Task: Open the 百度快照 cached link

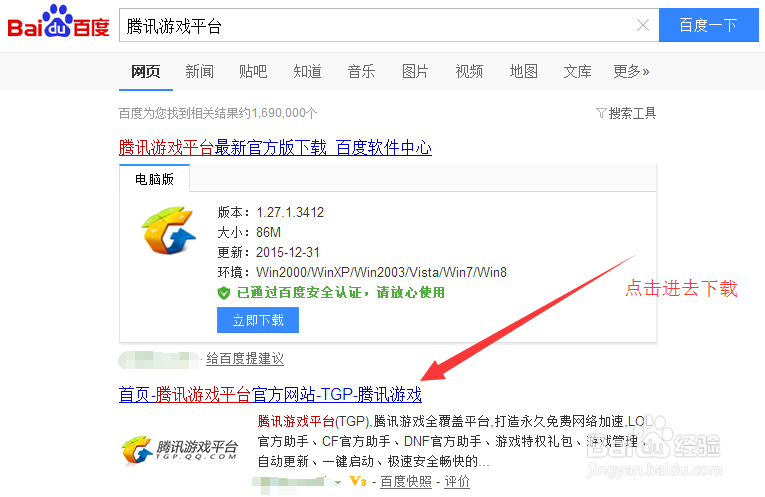Action: 406,482
